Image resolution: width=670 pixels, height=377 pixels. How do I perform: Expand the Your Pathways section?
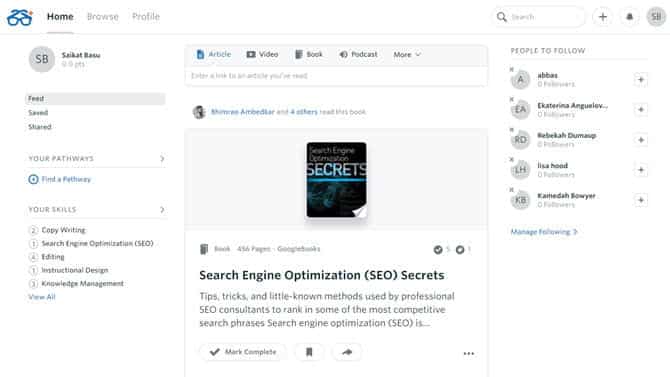pyautogui.click(x=162, y=159)
